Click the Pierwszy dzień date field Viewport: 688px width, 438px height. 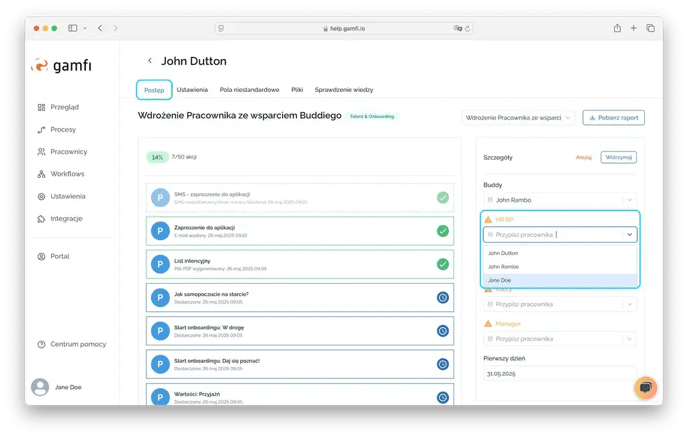tap(559, 375)
